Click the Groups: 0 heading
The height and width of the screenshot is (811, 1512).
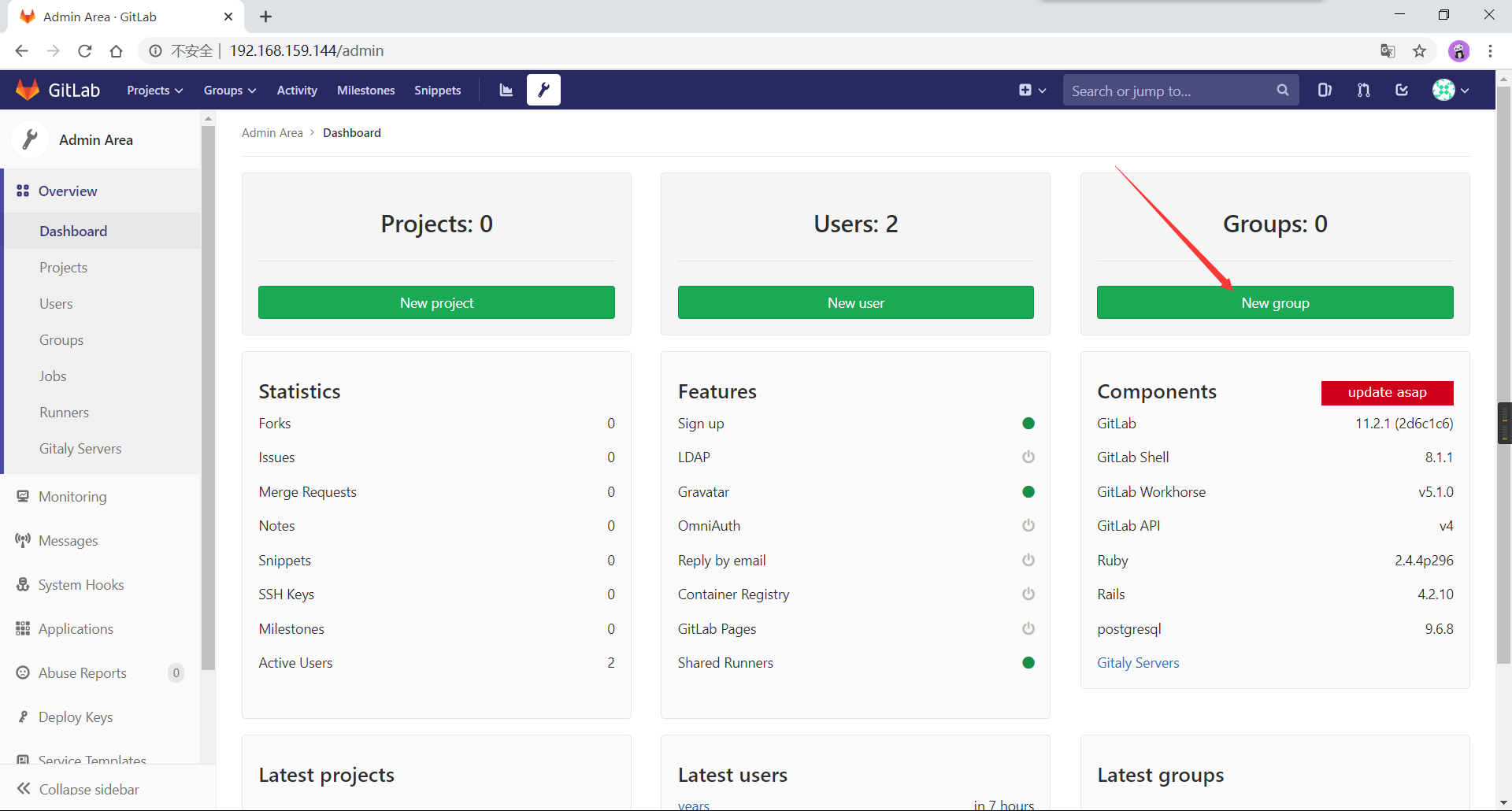1275,224
